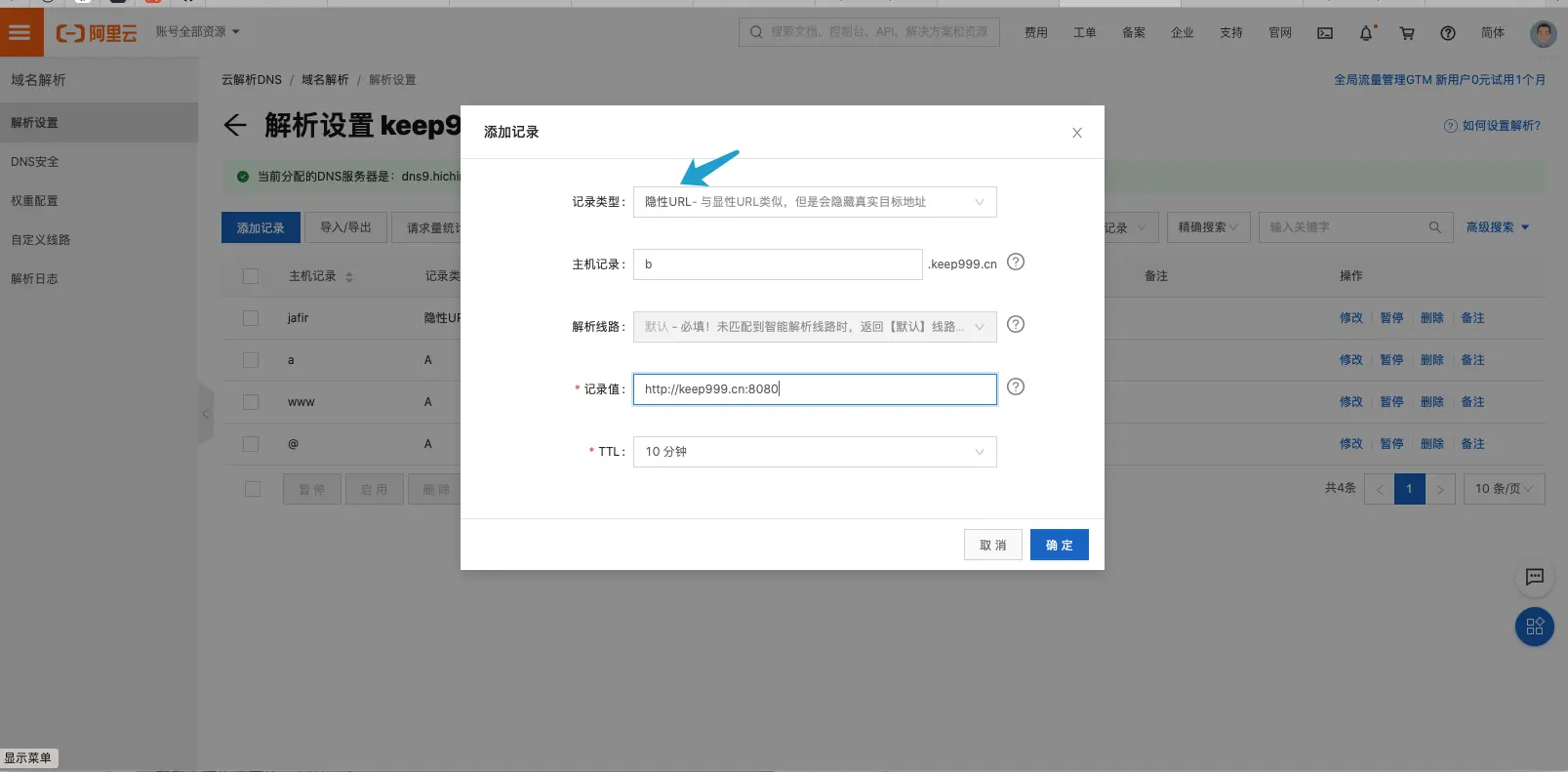The image size is (1568, 772).
Task: Open the shopping cart
Action: click(x=1407, y=33)
